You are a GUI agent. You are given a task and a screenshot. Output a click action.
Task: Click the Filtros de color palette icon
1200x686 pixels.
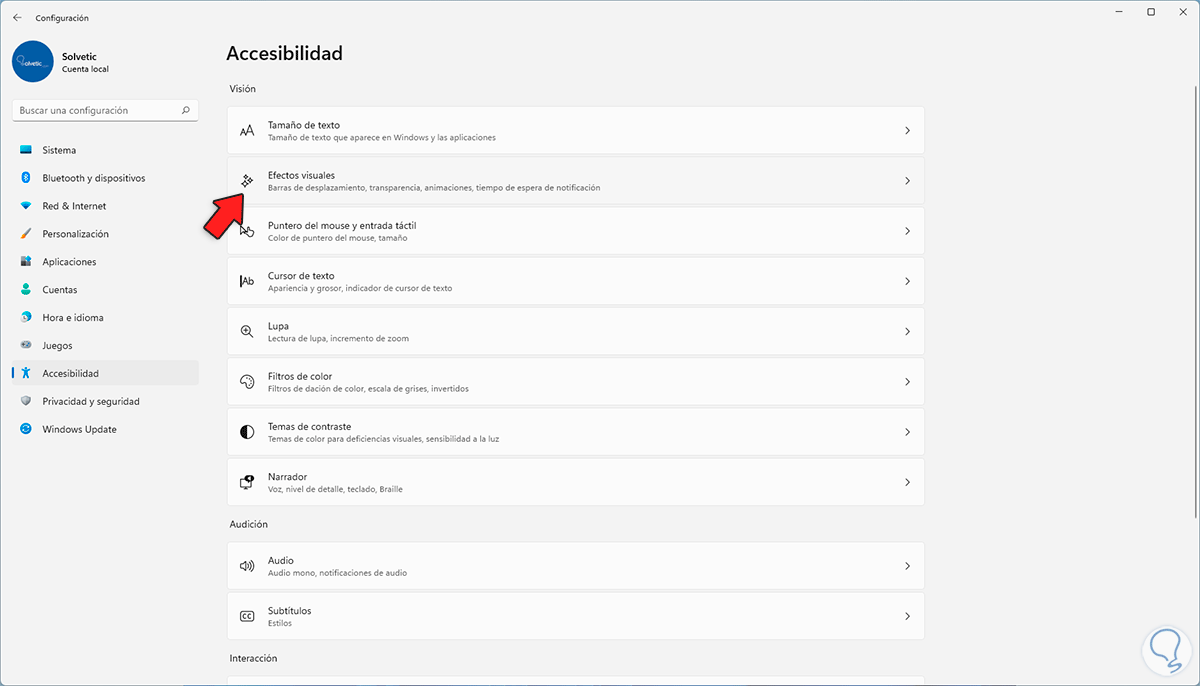(247, 382)
